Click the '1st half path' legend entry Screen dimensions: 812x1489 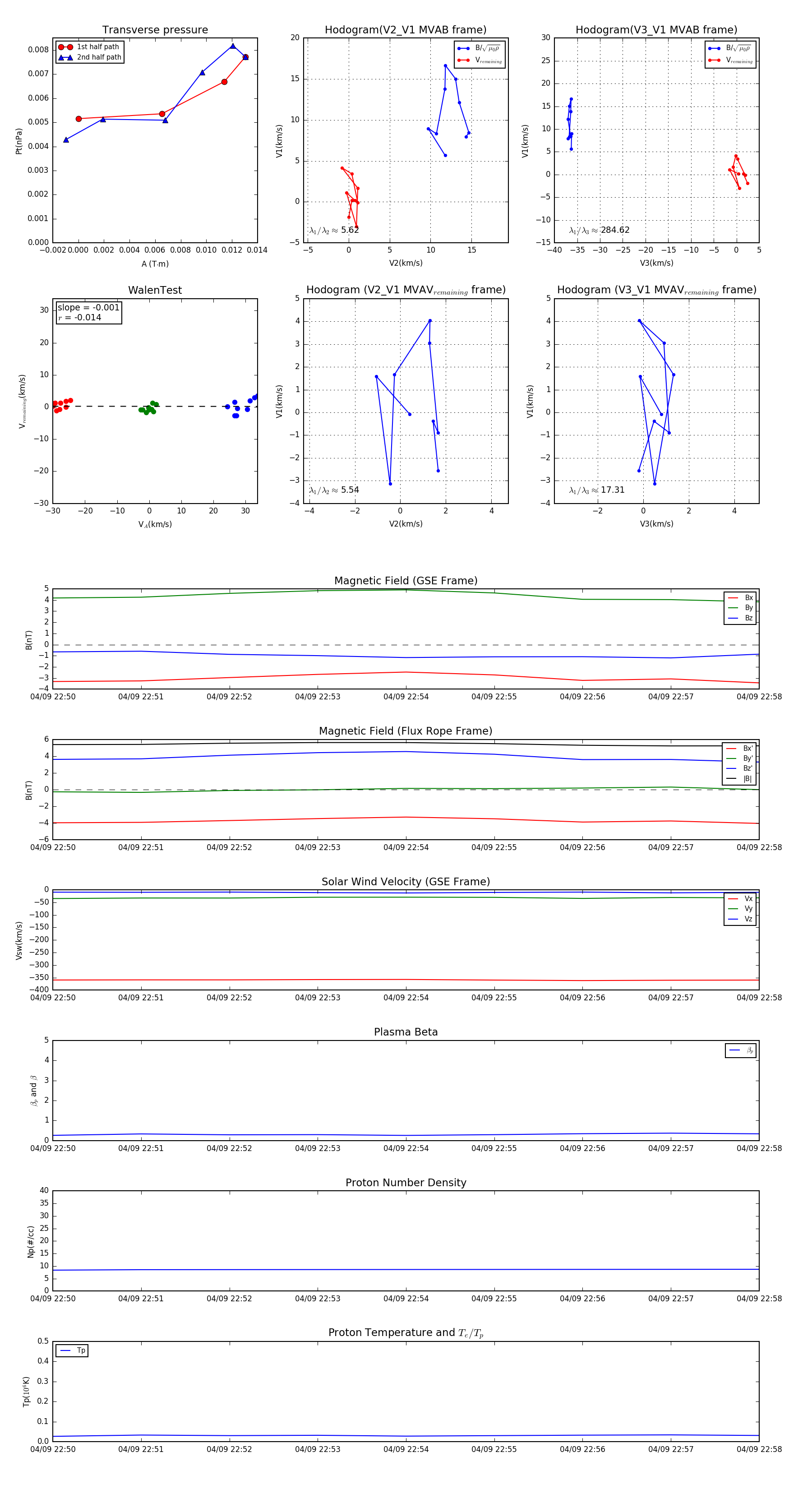point(90,47)
